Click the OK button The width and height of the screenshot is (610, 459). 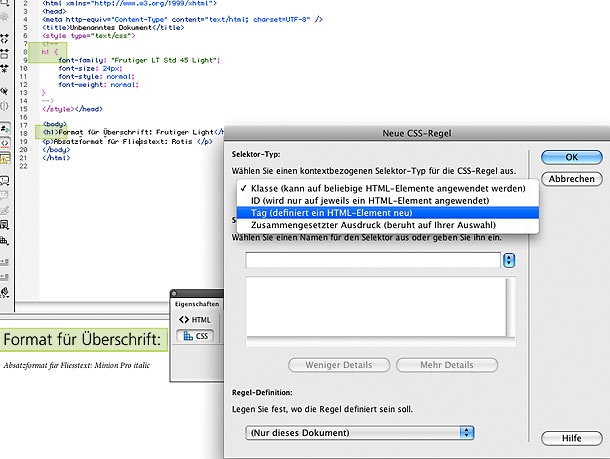point(572,157)
